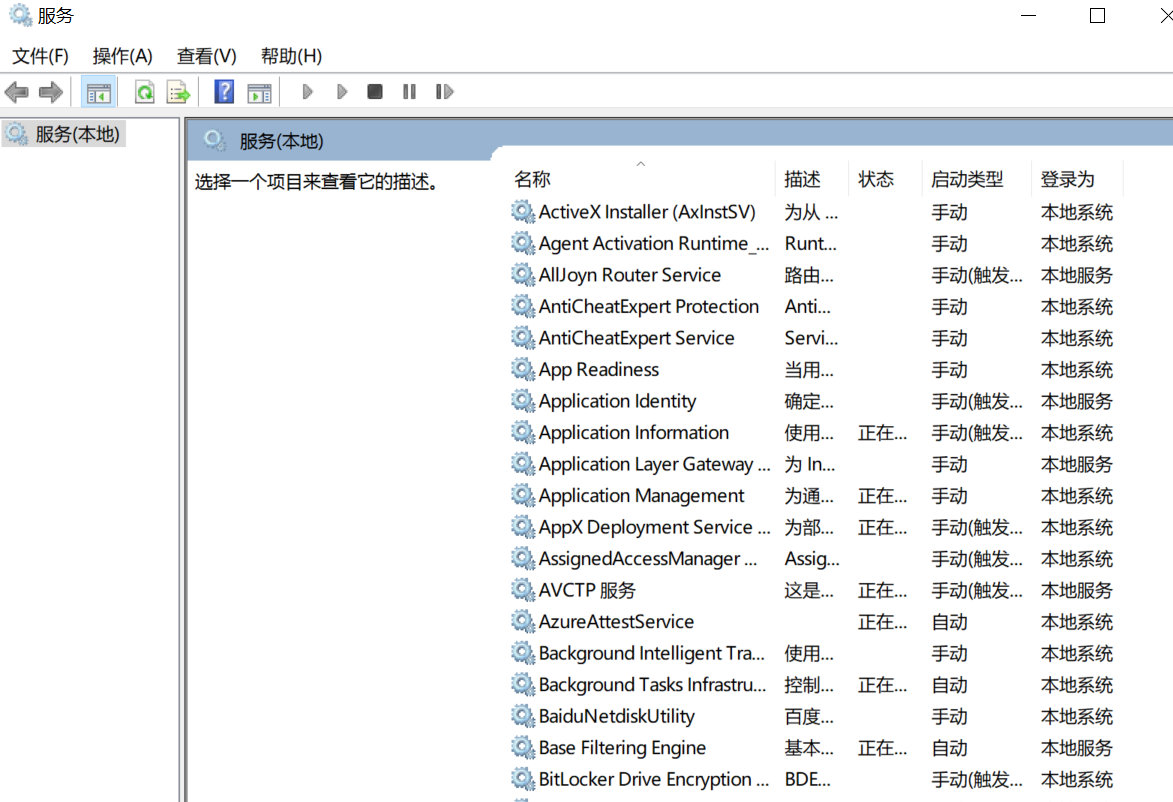Toggle the show/hide action pane icon
The image size is (1173, 802).
coord(260,93)
